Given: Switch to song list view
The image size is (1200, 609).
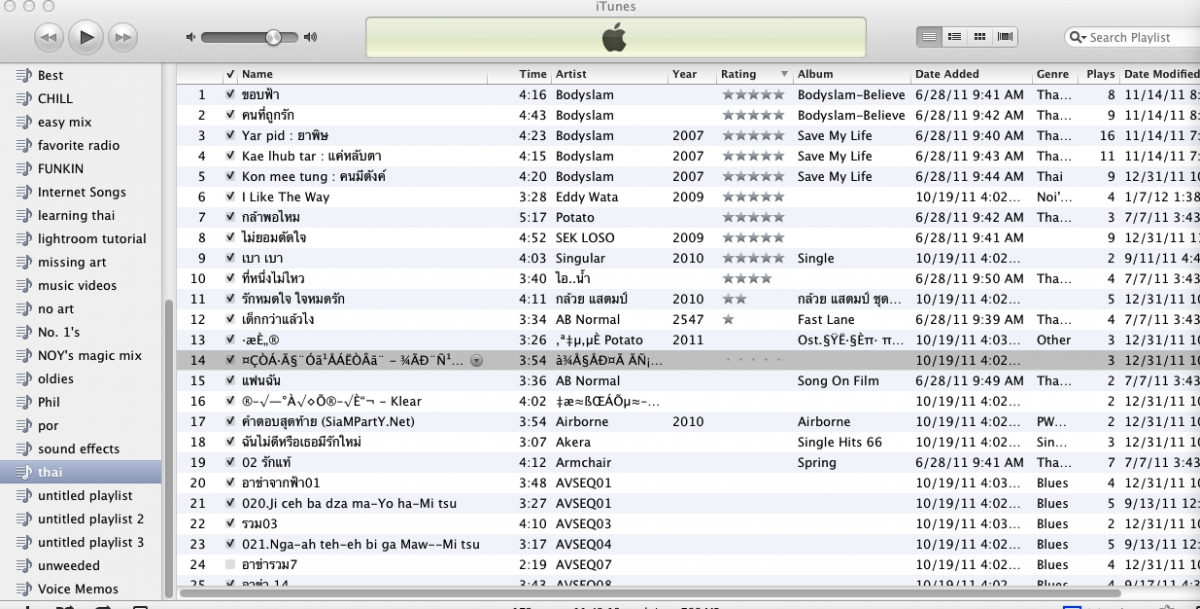Looking at the screenshot, I should point(930,37).
